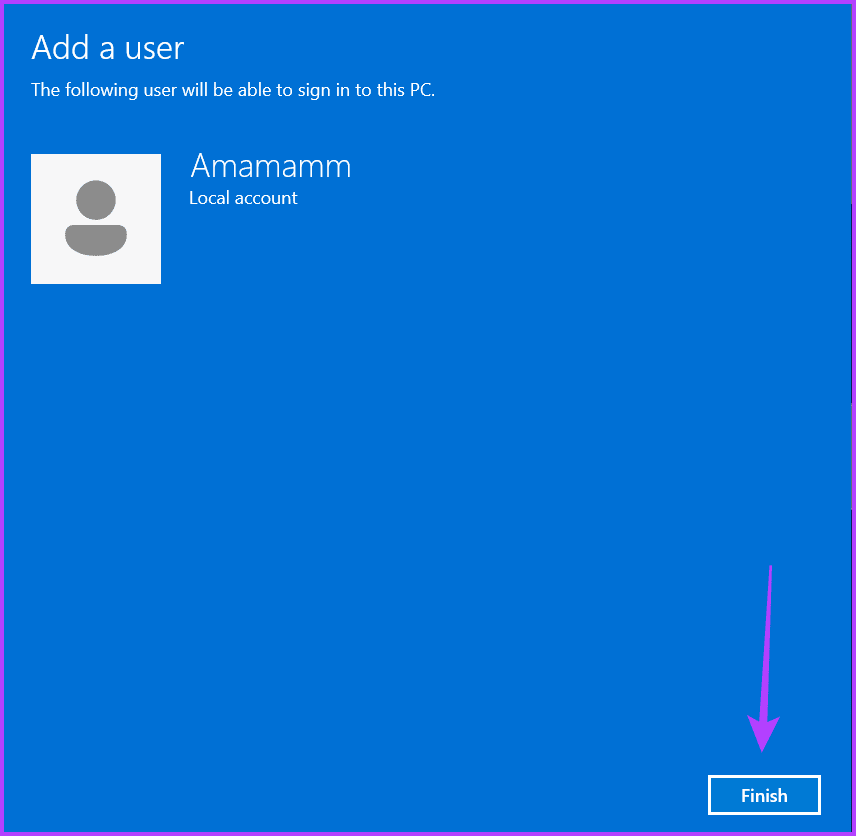Click the user entry row for Amamamm

point(200,219)
